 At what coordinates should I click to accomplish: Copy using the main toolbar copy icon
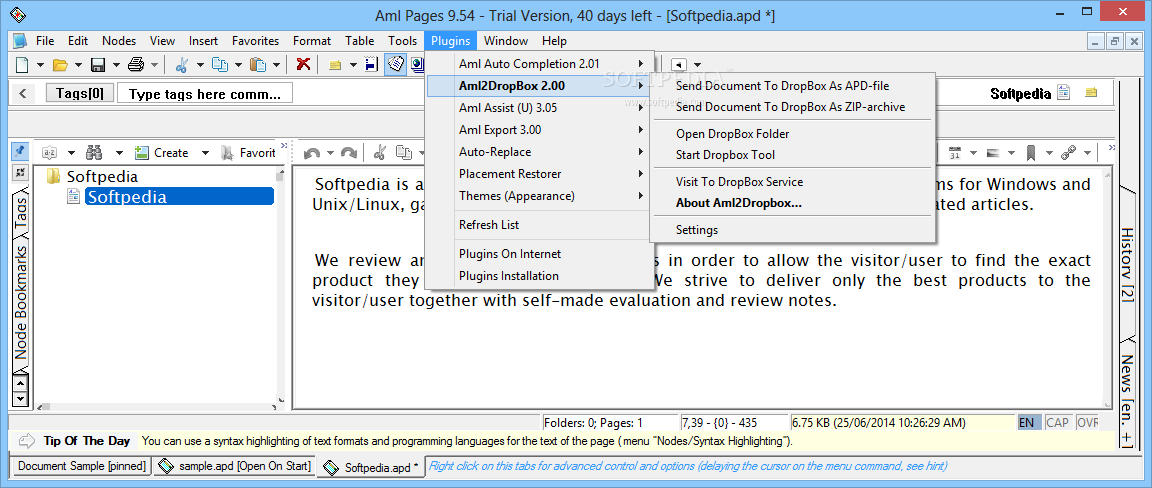(x=220, y=65)
